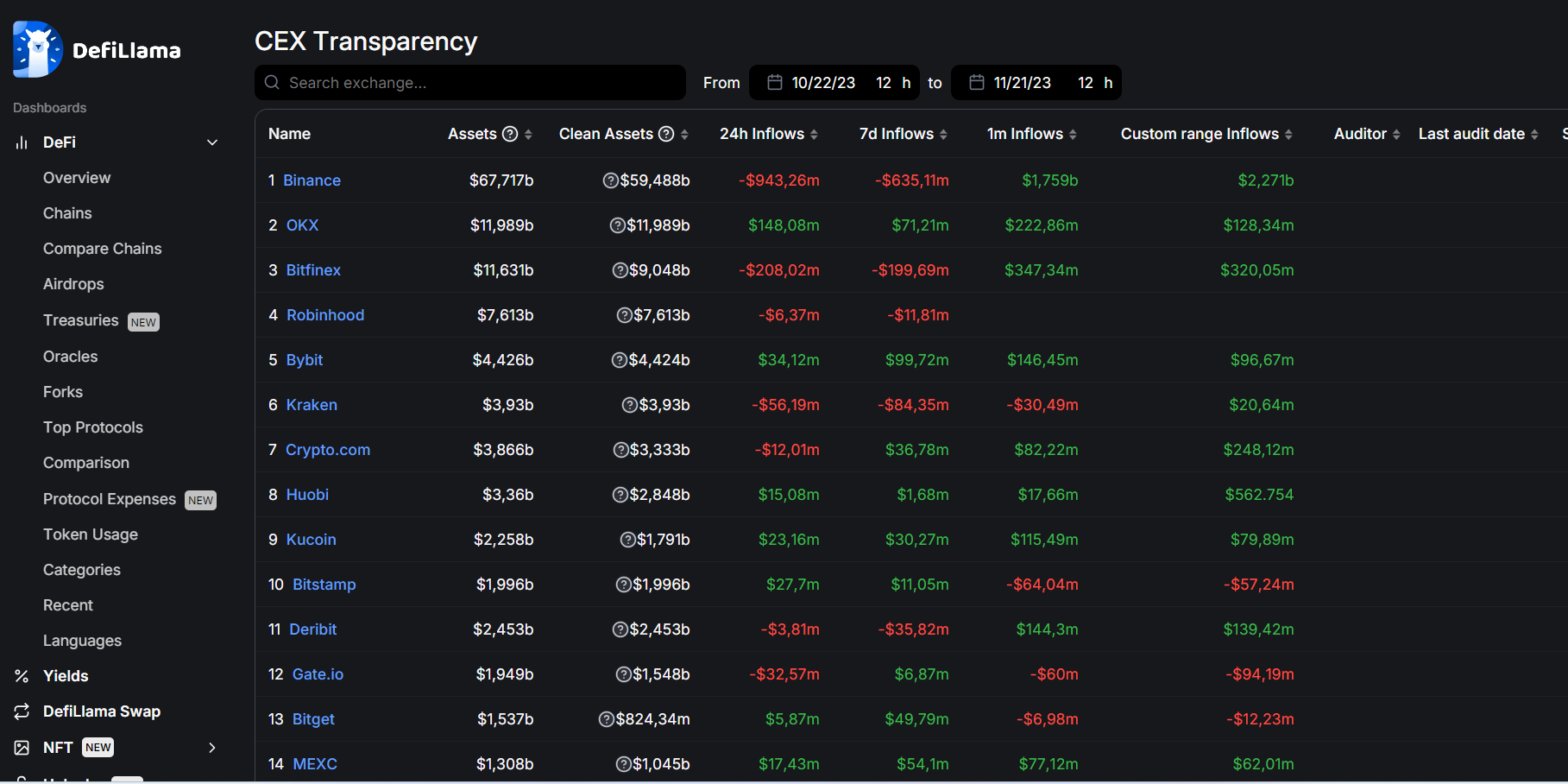
Task: Open the Kraken exchange link
Action: point(312,405)
